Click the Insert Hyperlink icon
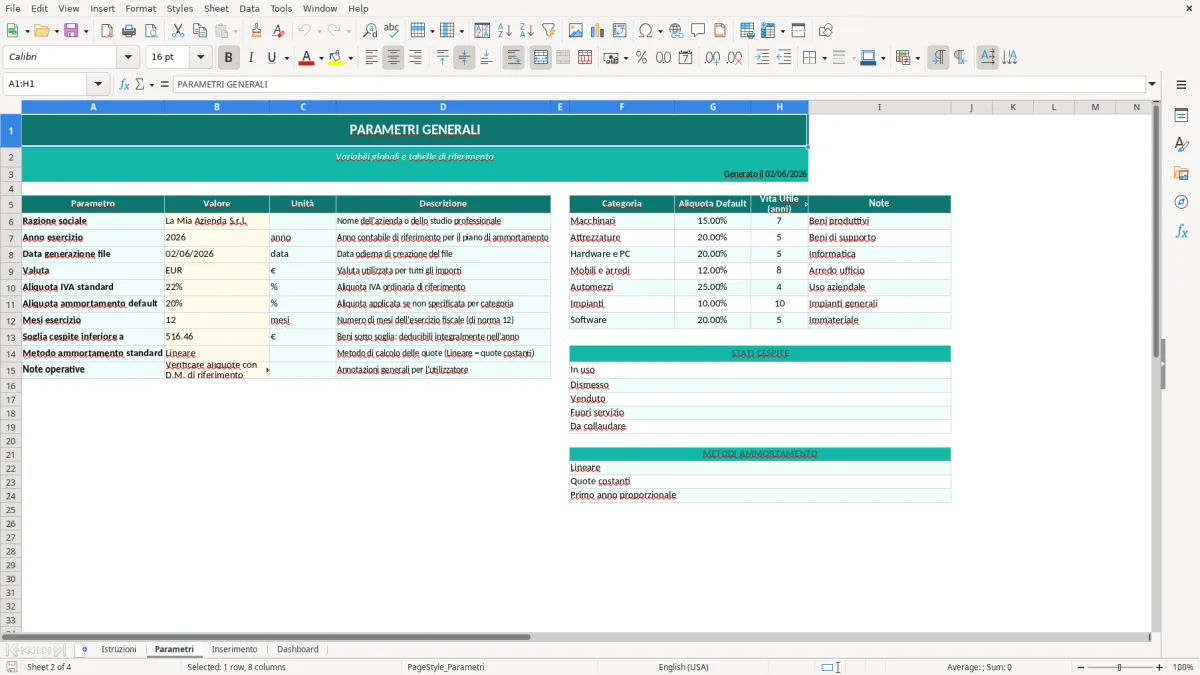This screenshot has width=1200, height=675. click(x=676, y=31)
